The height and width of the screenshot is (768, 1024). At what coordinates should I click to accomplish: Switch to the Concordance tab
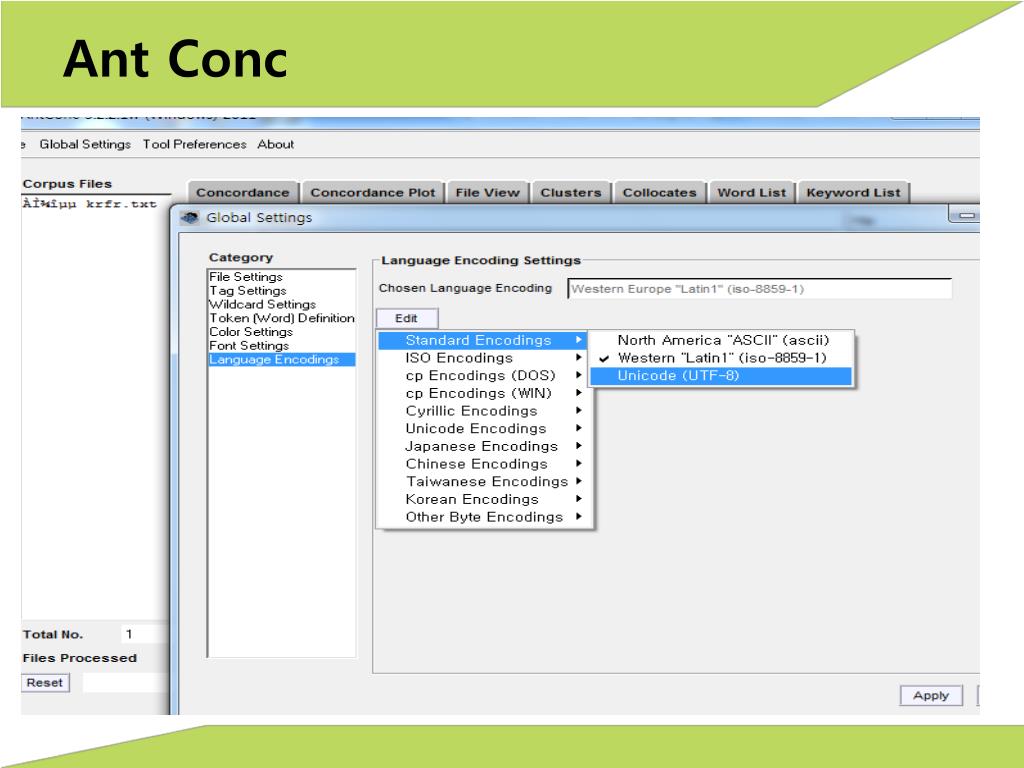(242, 193)
